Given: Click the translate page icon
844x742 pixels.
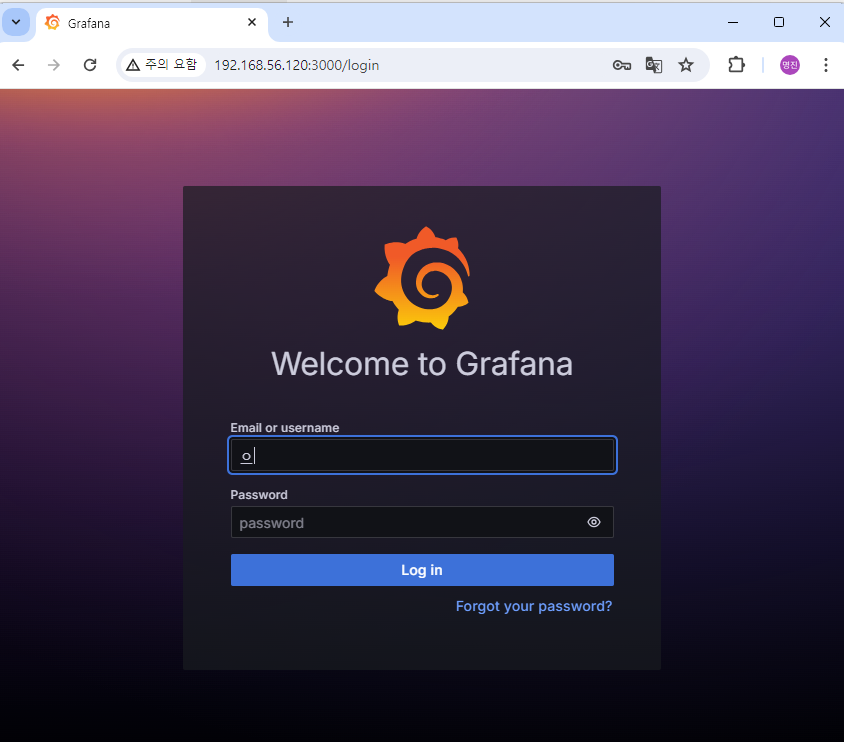Looking at the screenshot, I should pyautogui.click(x=653, y=65).
